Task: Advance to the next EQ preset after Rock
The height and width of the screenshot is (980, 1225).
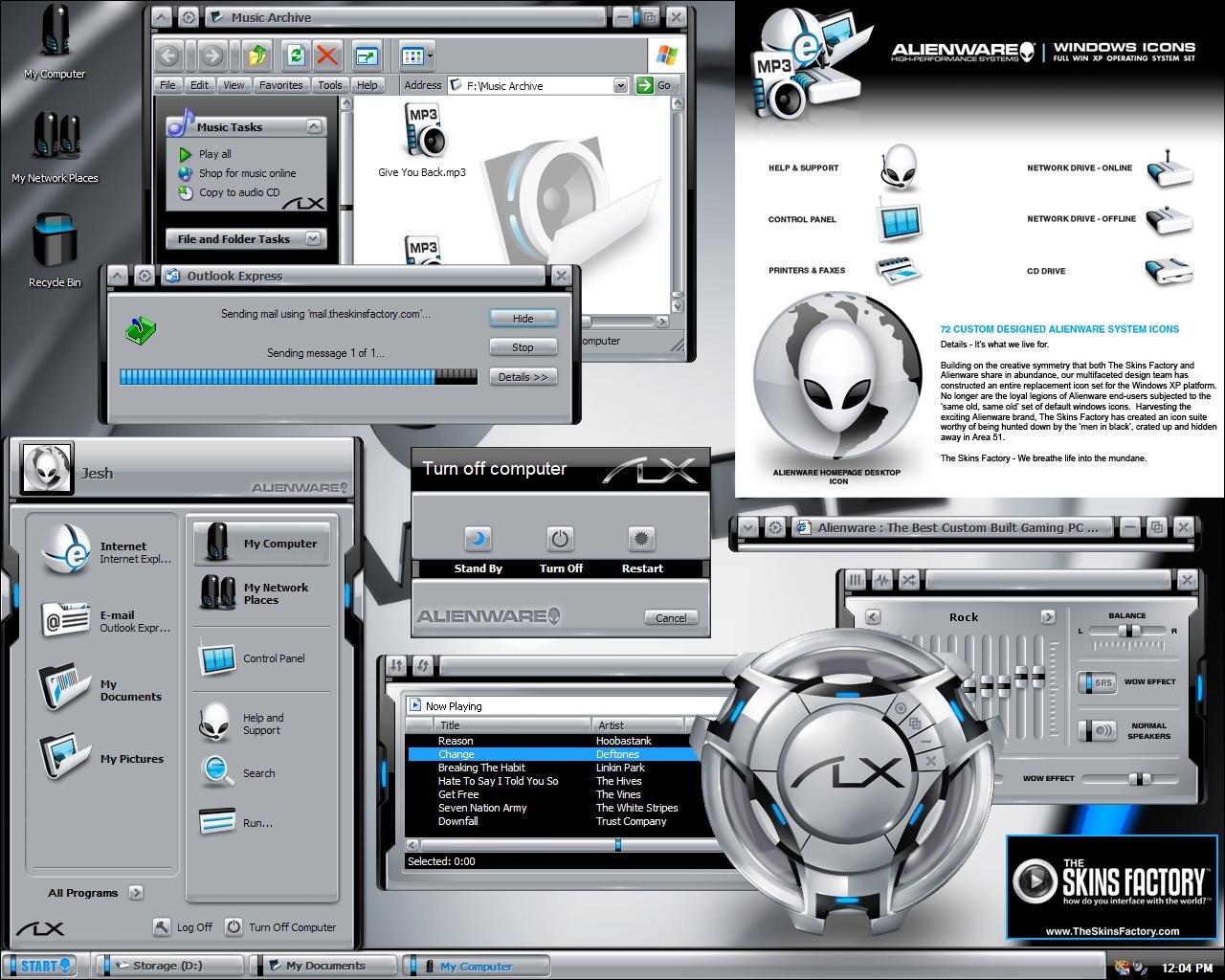Action: (1050, 616)
